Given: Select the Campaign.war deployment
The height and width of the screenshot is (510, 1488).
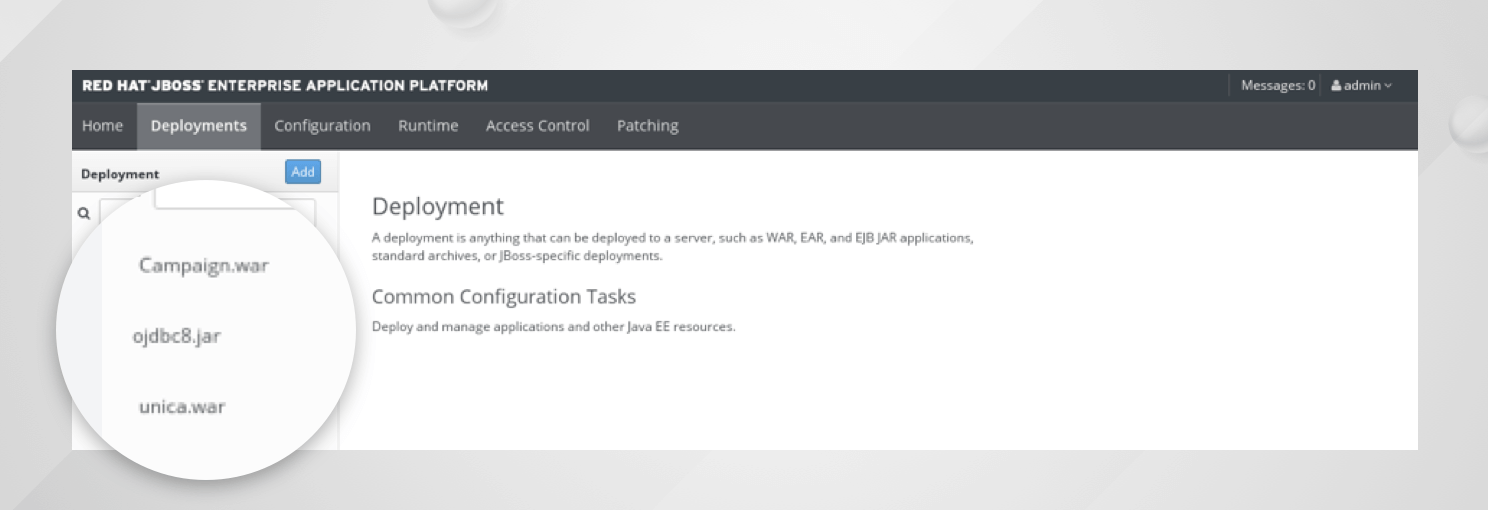Looking at the screenshot, I should (x=204, y=266).
